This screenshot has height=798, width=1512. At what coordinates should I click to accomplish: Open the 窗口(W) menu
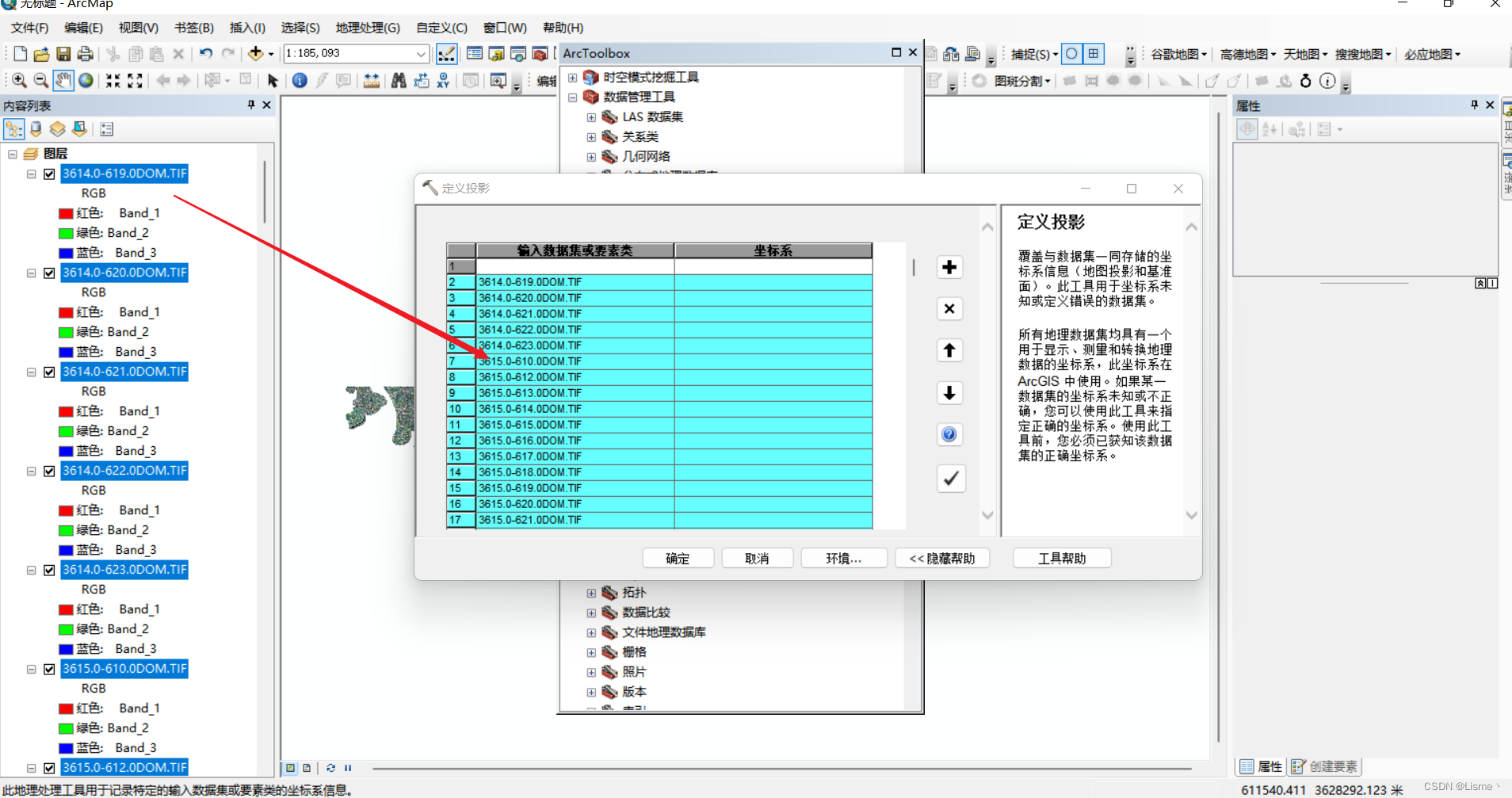click(x=505, y=28)
